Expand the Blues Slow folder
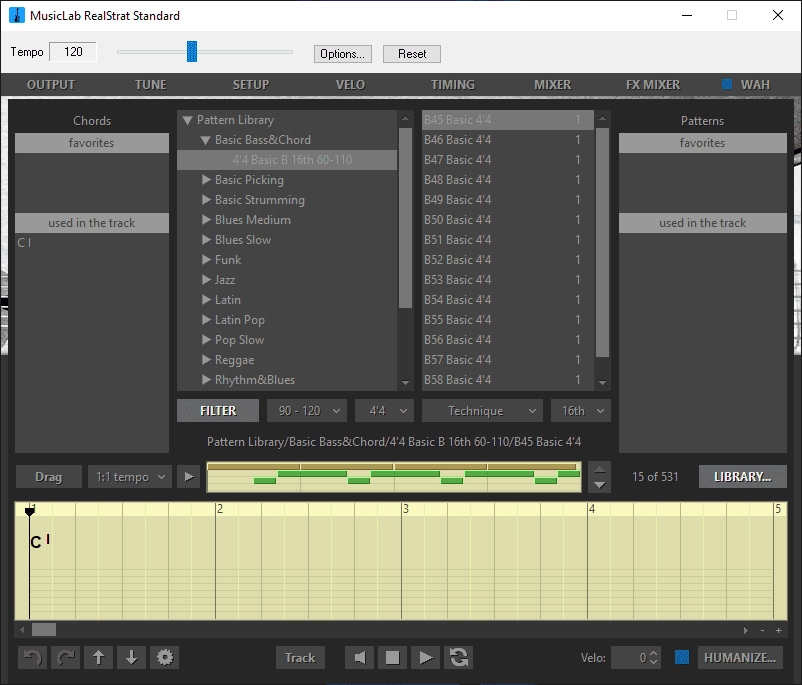The height and width of the screenshot is (685, 802). [206, 239]
